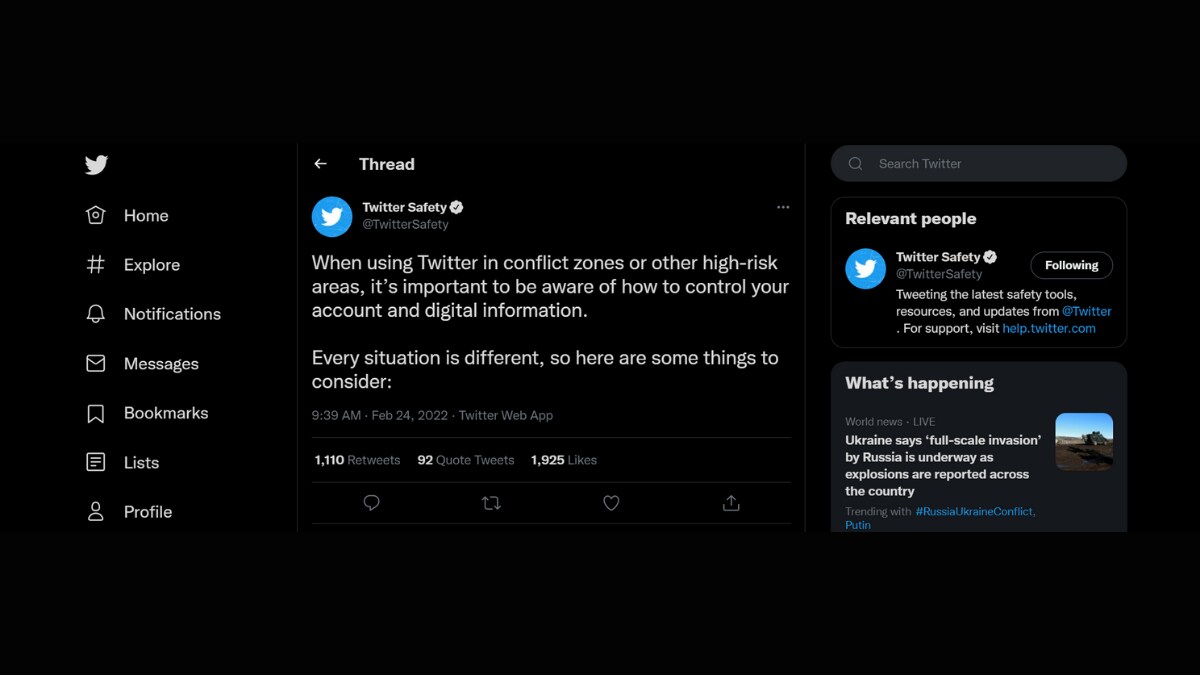Viewport: 1200px width, 675px height.
Task: Go back using the Thread arrow
Action: click(320, 164)
